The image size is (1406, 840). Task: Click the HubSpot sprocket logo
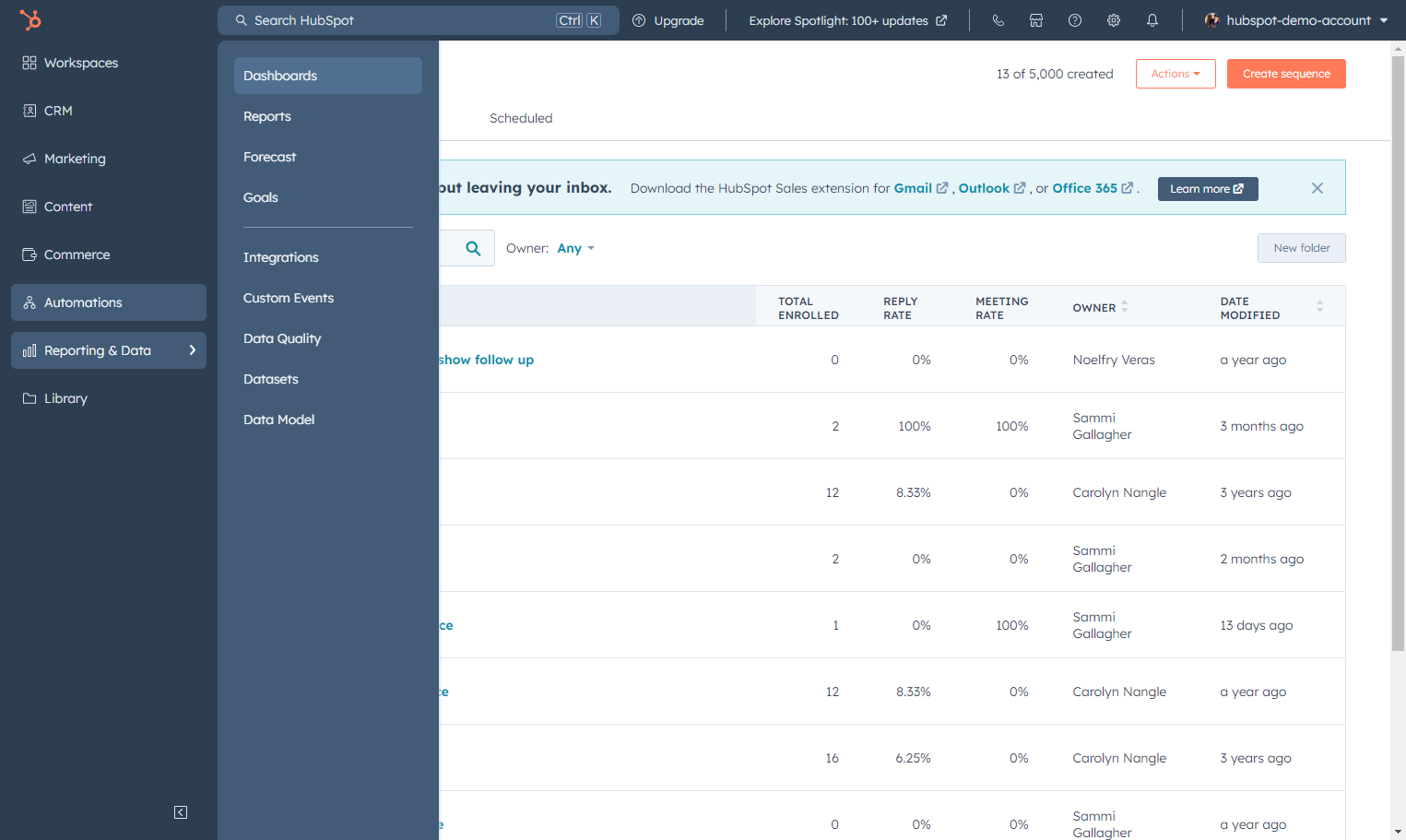(x=30, y=19)
